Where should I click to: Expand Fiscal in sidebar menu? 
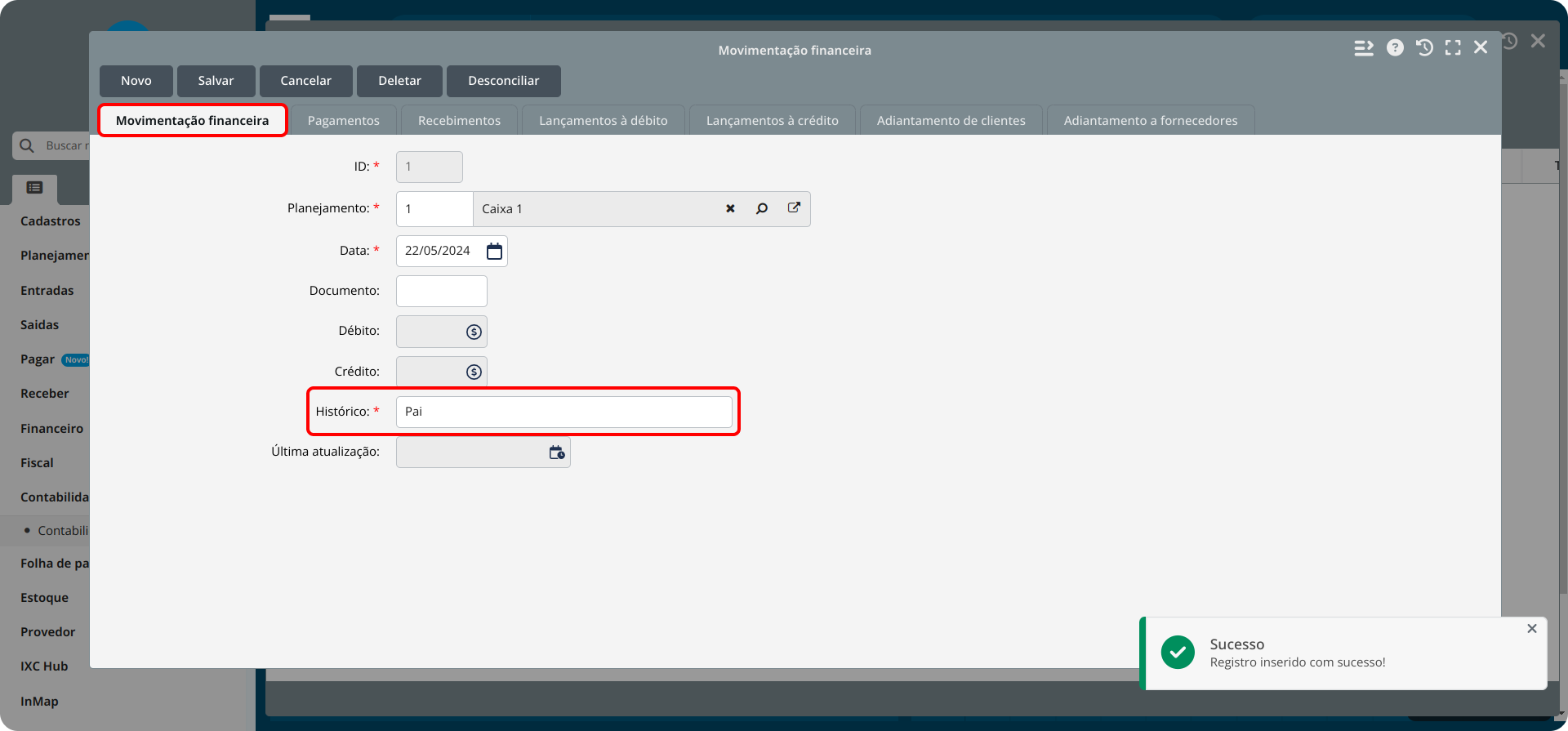(37, 463)
